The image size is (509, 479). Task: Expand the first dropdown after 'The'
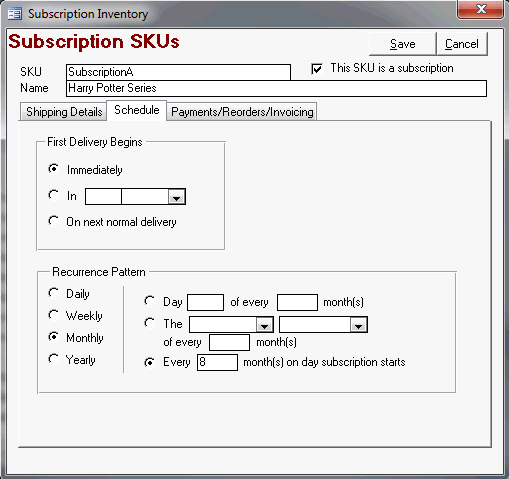[265, 325]
